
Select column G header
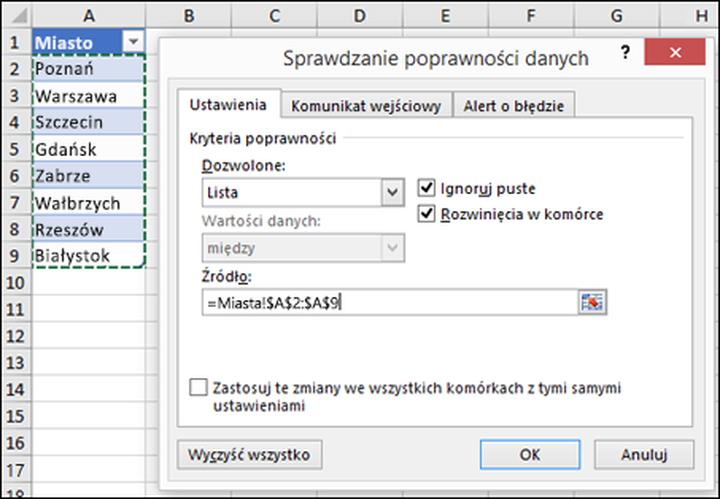coord(617,16)
